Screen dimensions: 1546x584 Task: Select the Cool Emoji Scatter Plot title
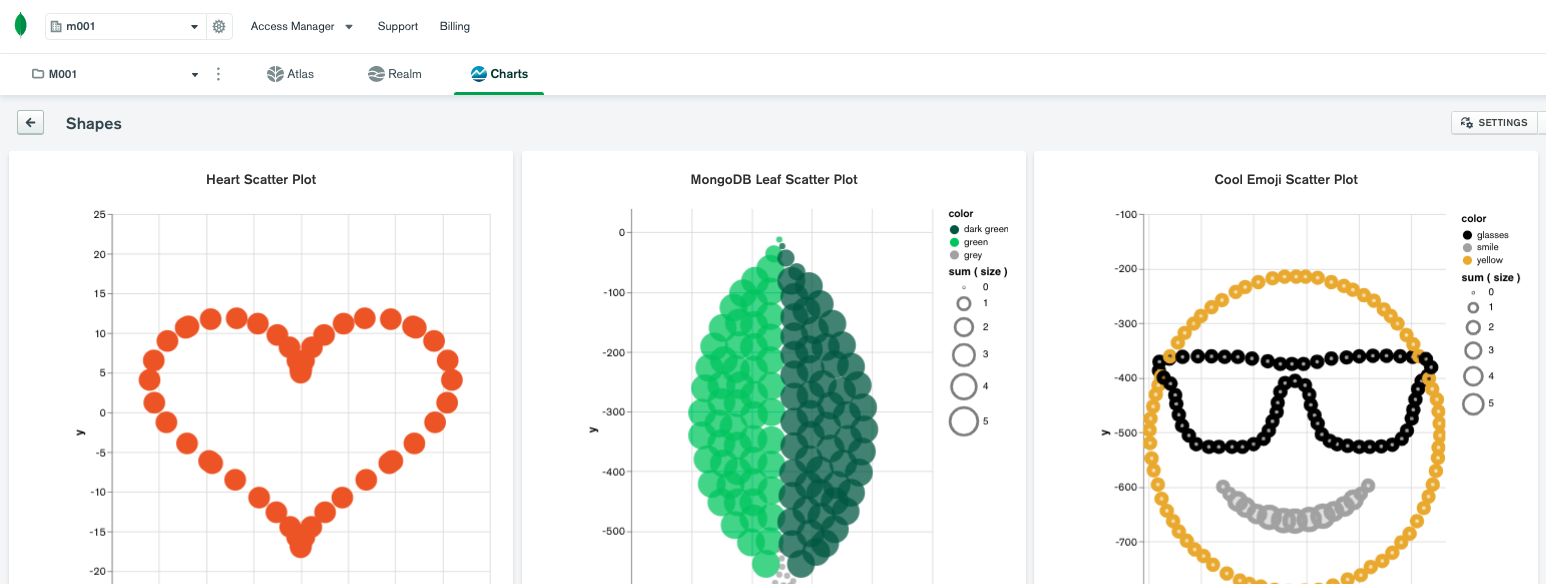pyautogui.click(x=1286, y=180)
